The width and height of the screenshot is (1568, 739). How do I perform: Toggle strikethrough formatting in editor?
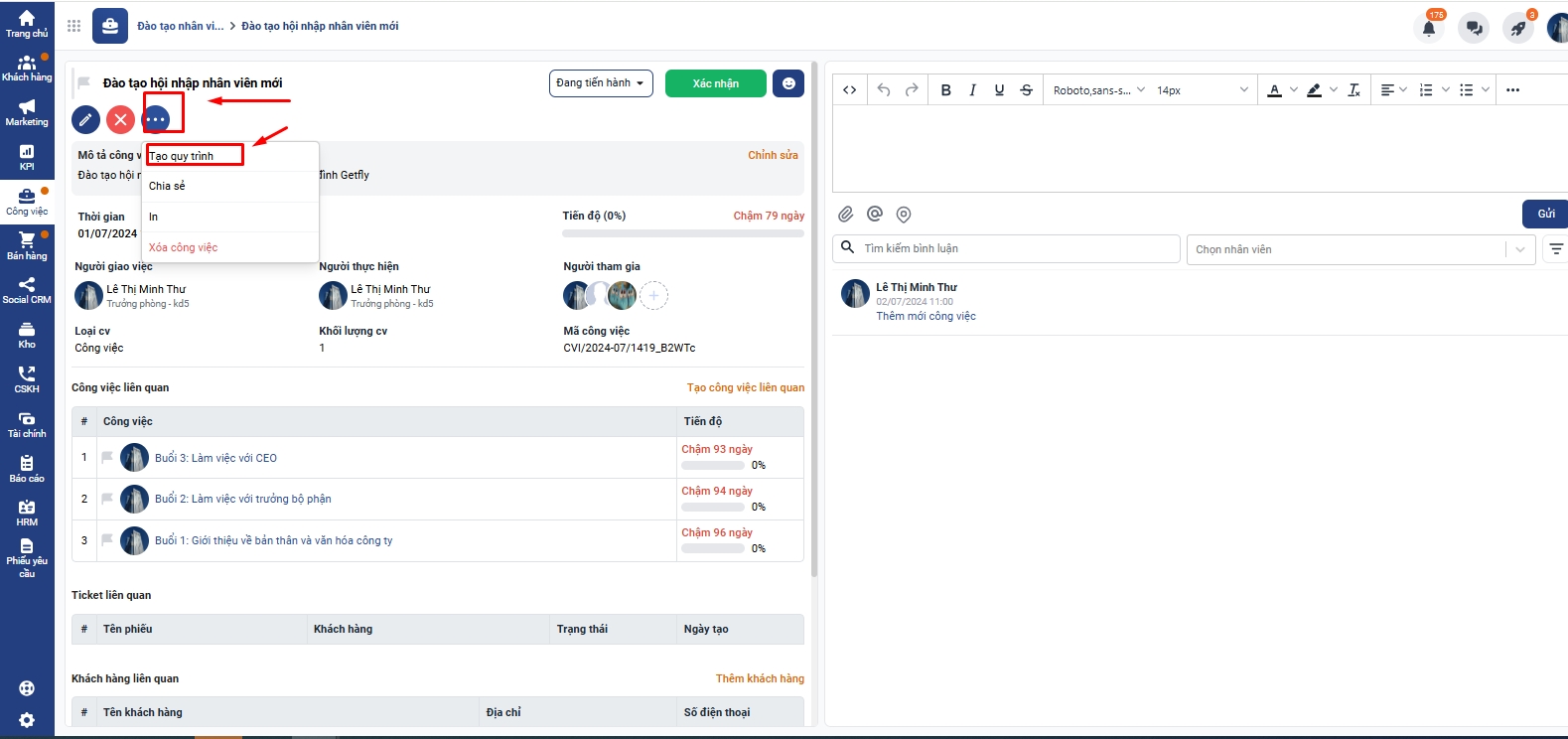click(x=1026, y=90)
